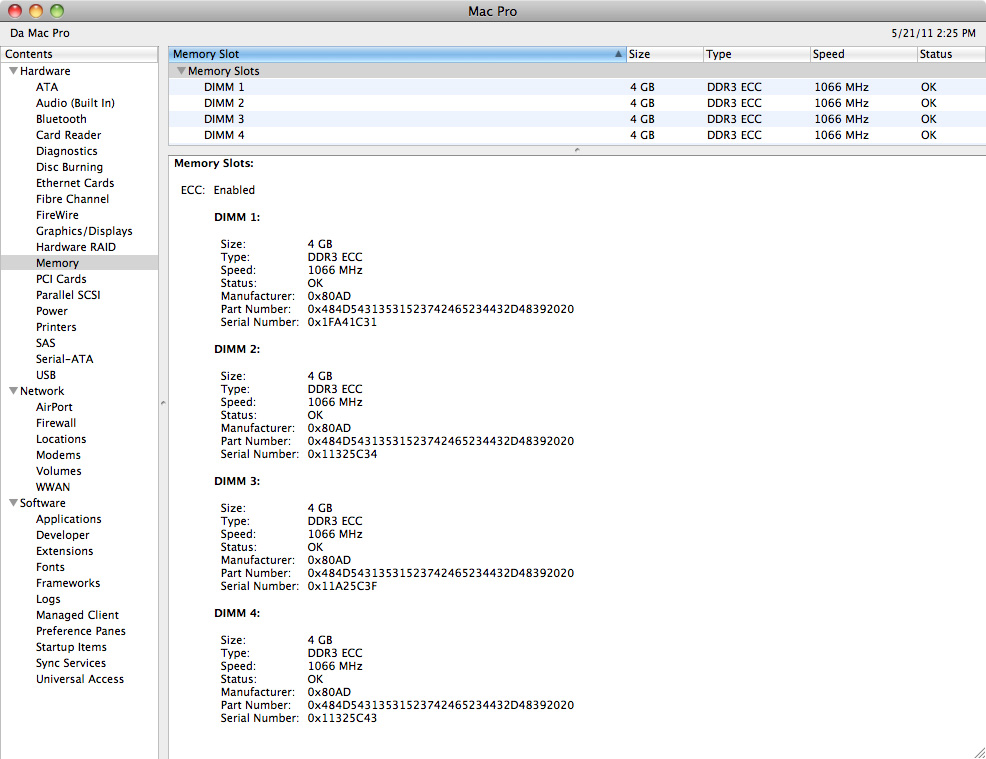This screenshot has width=986, height=759.
Task: Click DIMM 3 serial number 0x11A25C3F
Action: (x=342, y=586)
